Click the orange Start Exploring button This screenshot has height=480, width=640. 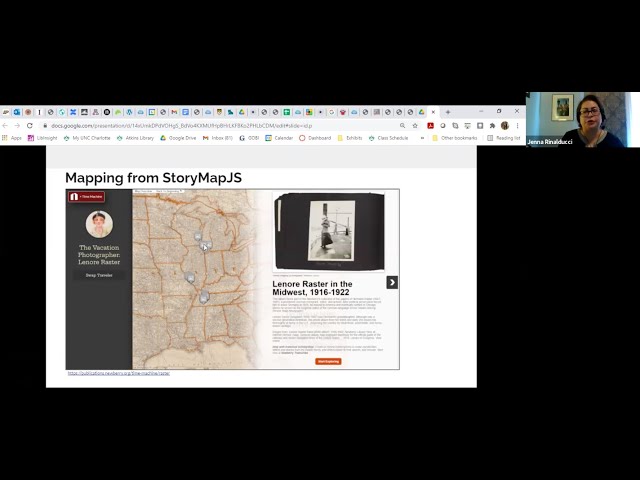328,361
